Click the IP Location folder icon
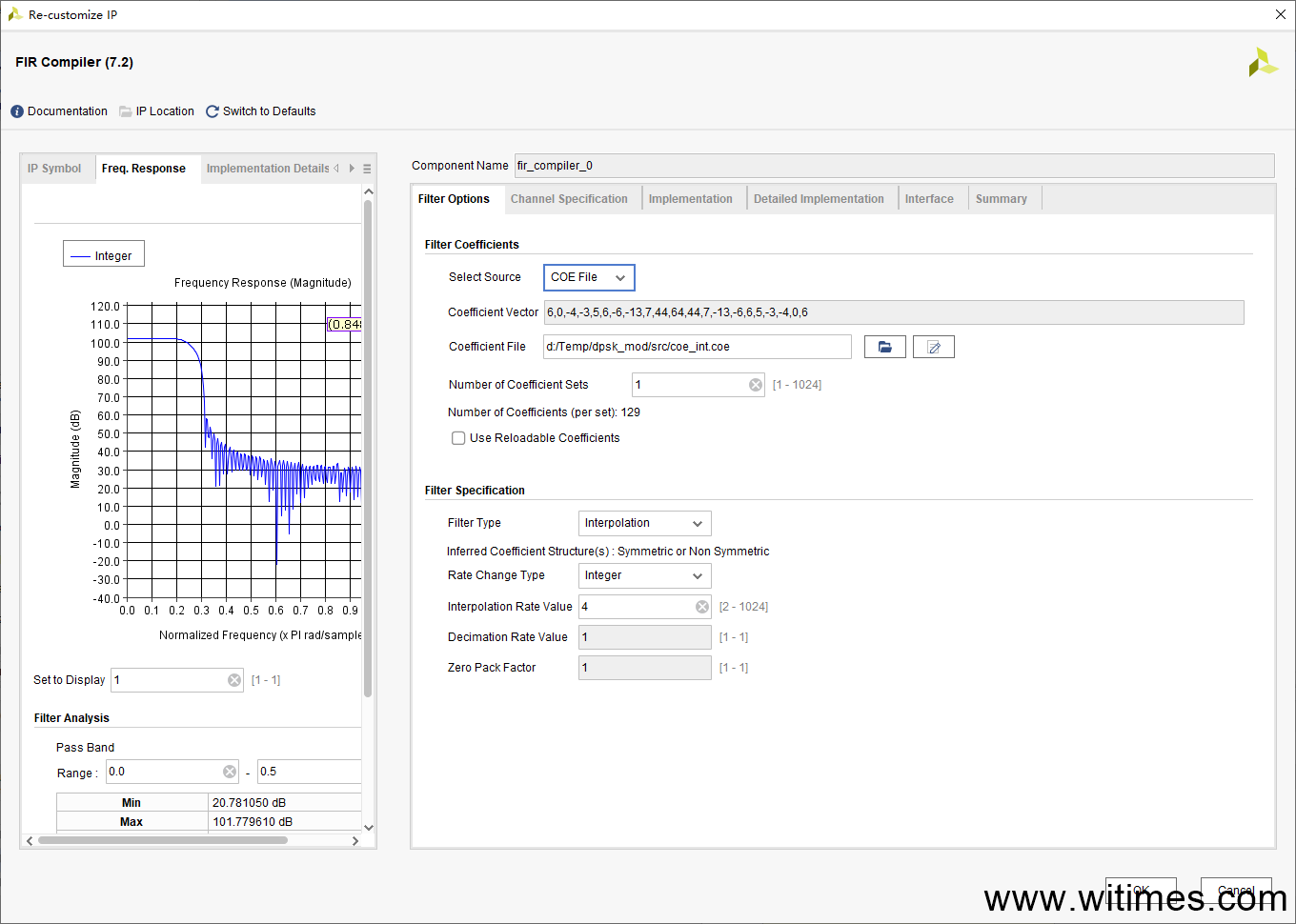The height and width of the screenshot is (924, 1296). (126, 111)
